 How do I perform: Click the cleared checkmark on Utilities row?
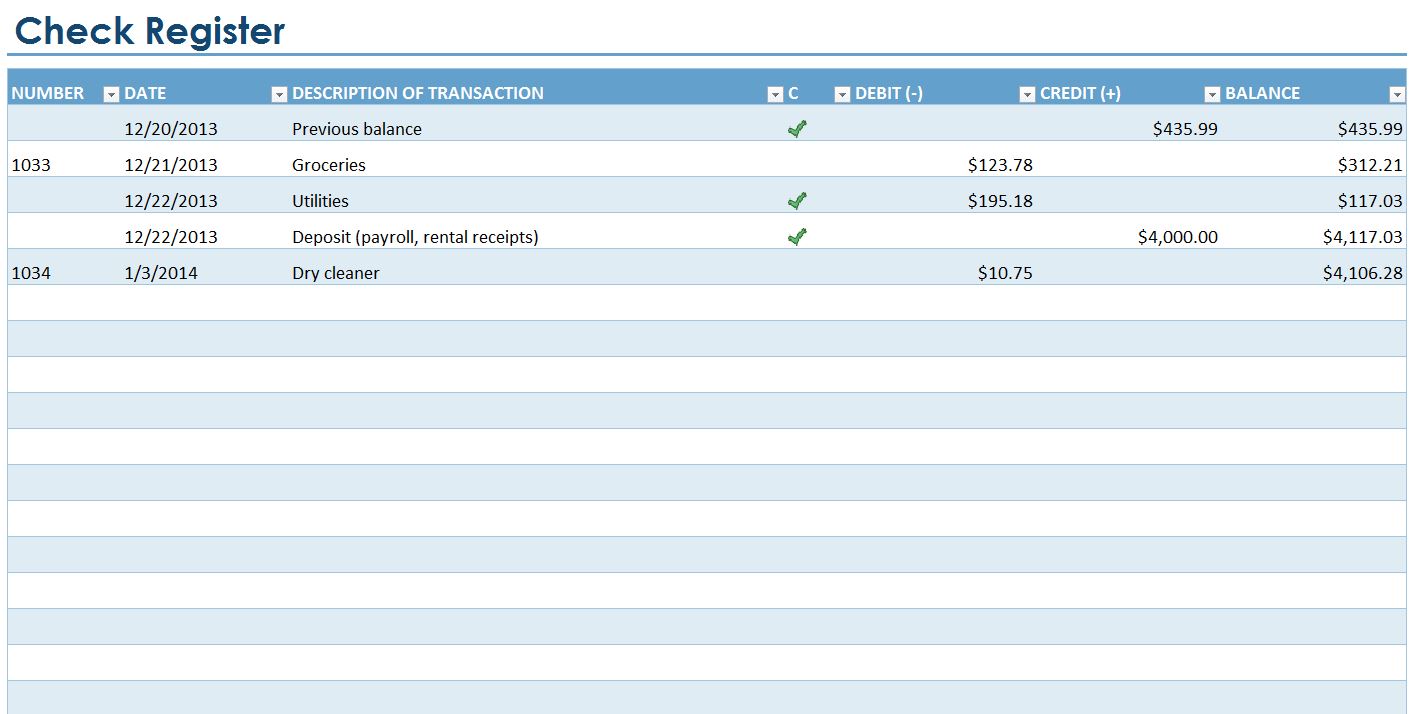point(796,200)
